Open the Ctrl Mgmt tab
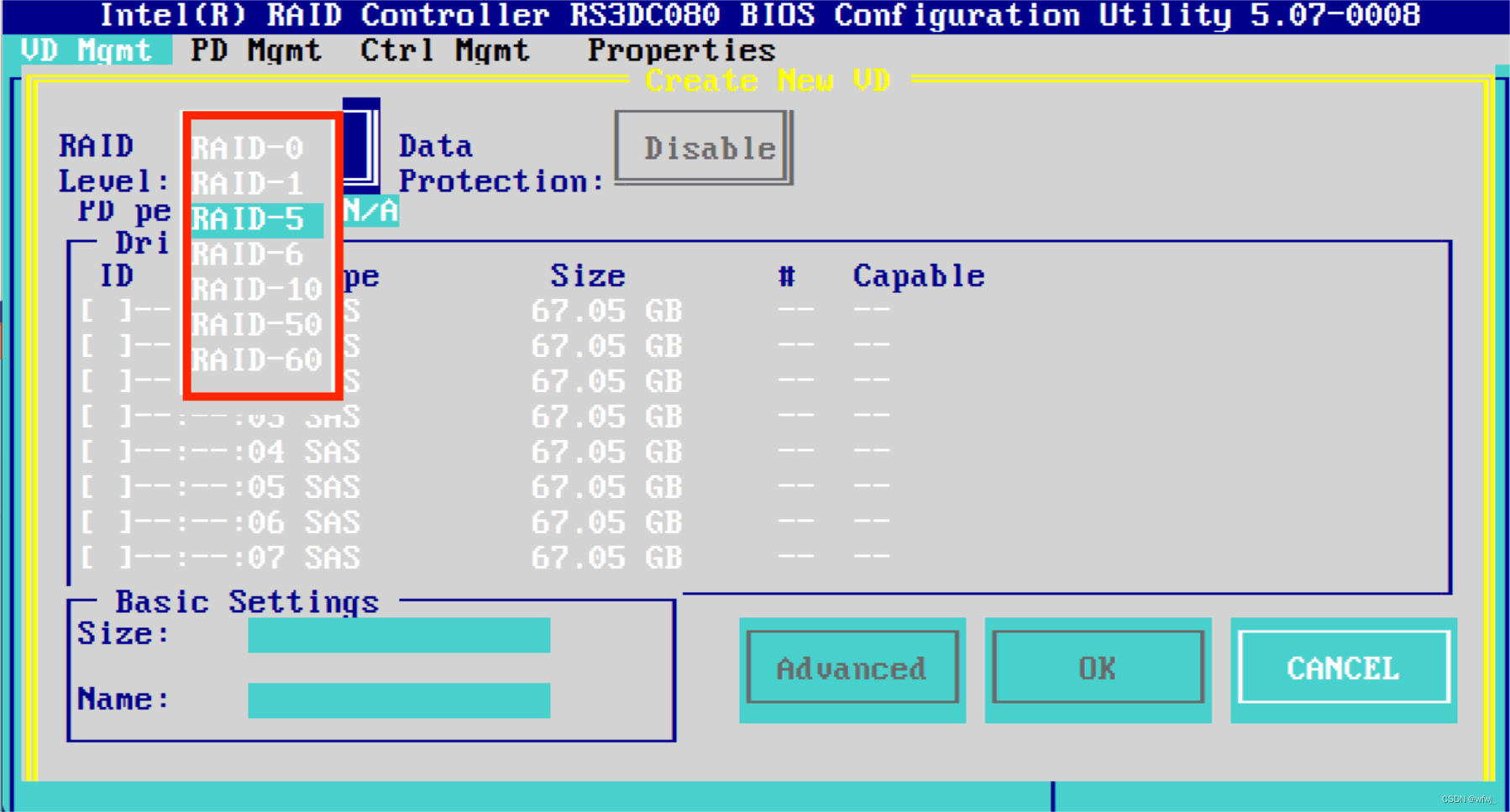 pos(445,50)
